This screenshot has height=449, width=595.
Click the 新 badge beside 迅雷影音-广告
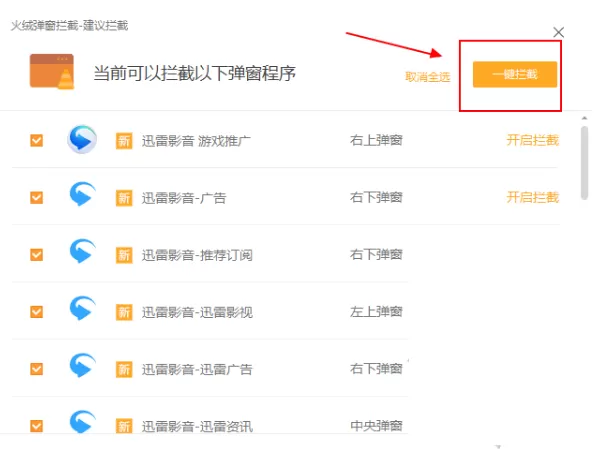[124, 198]
